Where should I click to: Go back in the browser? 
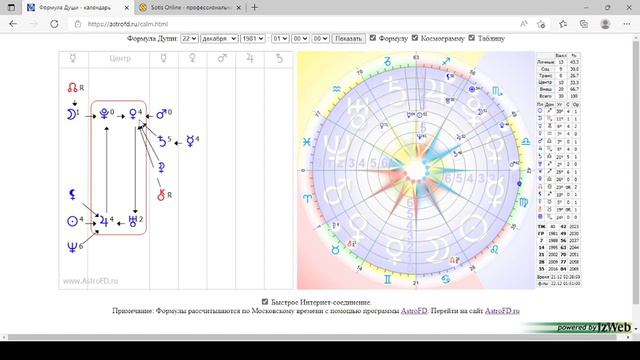point(13,24)
